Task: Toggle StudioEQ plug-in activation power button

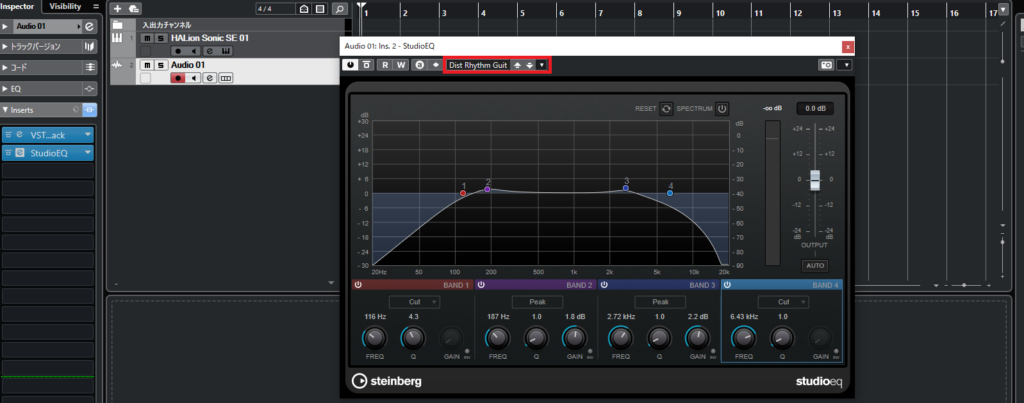Action: [x=351, y=65]
